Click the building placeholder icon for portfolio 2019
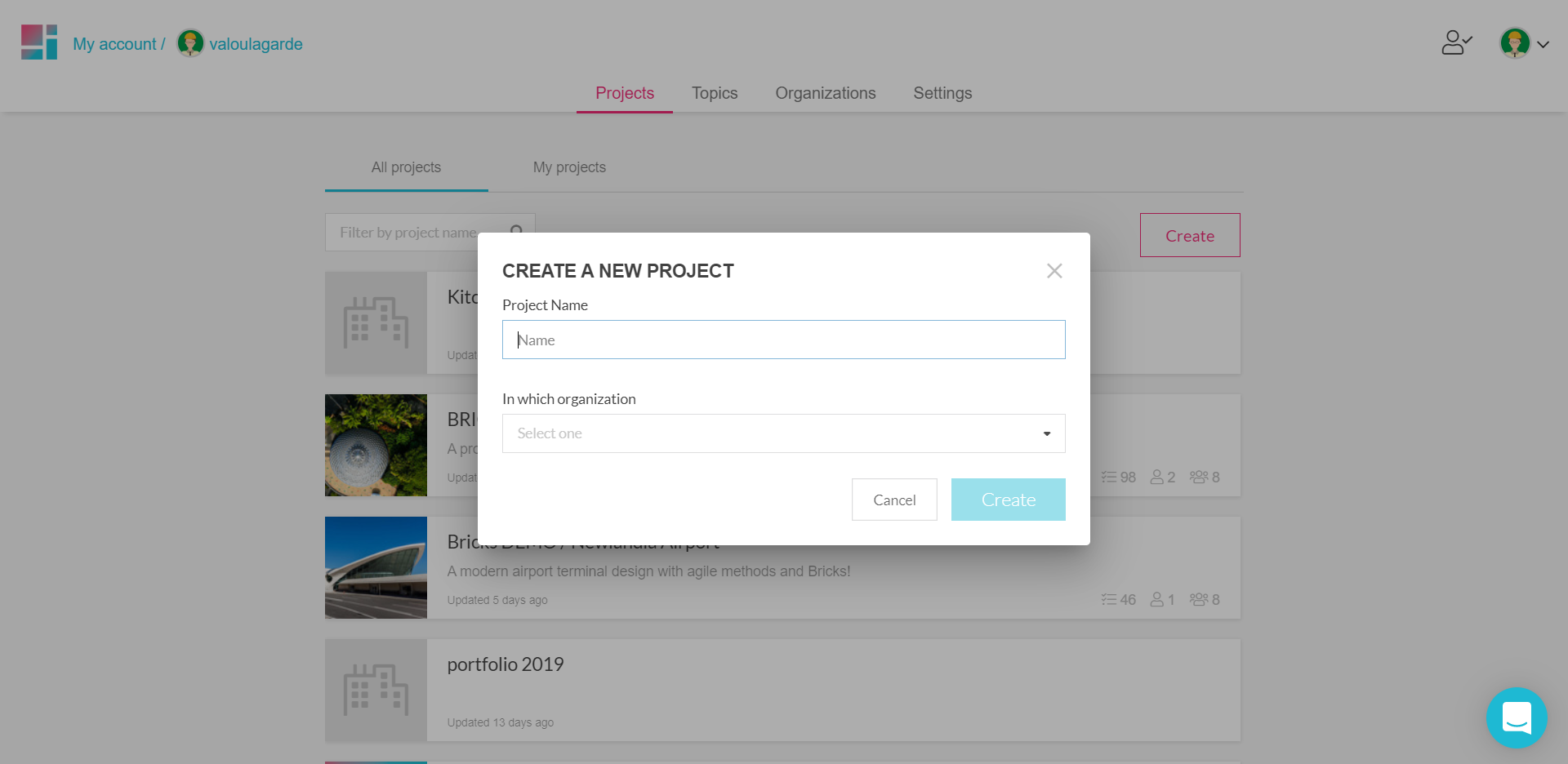Screen dimensions: 1568x764 [x=376, y=690]
